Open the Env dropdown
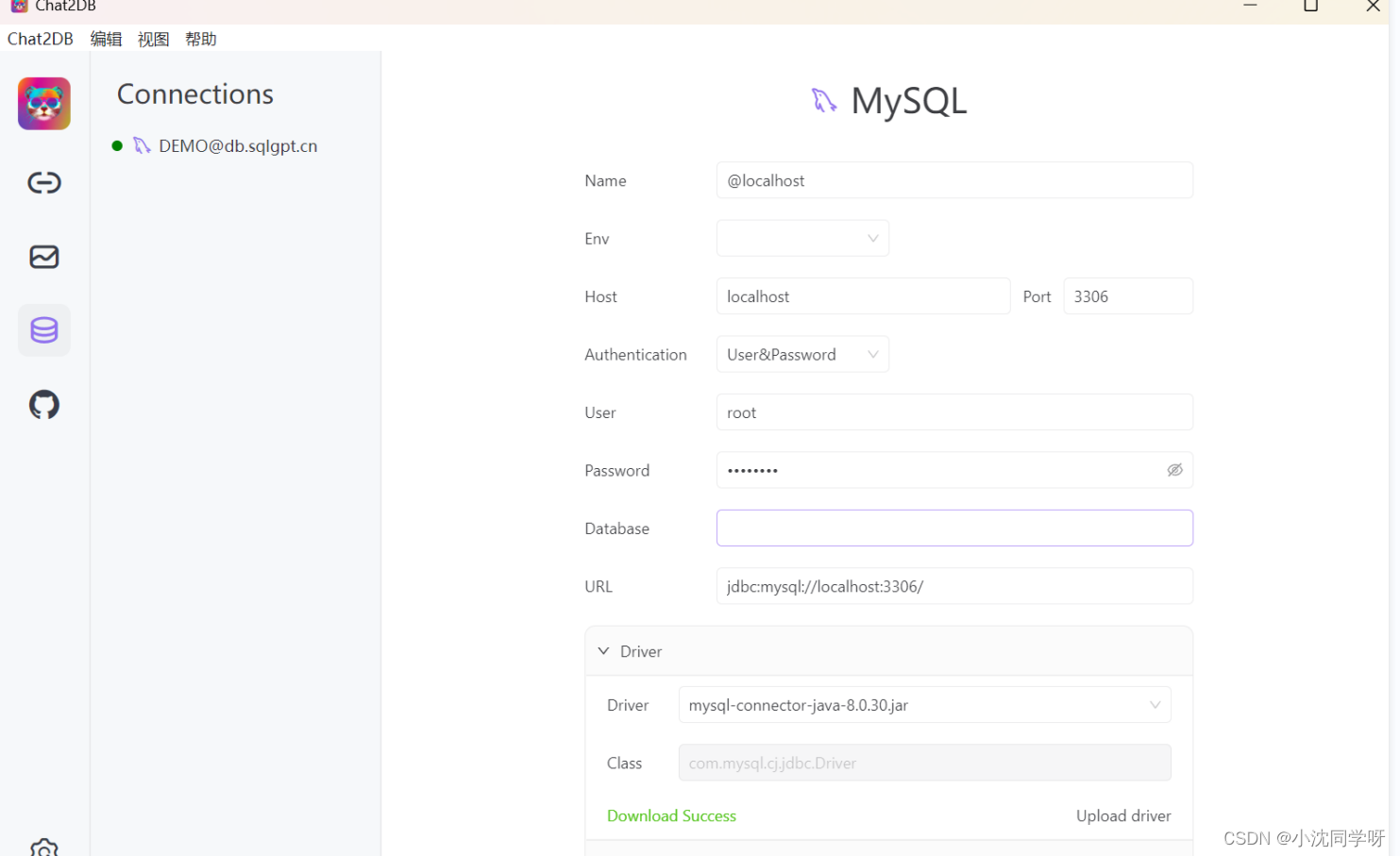 pos(802,239)
